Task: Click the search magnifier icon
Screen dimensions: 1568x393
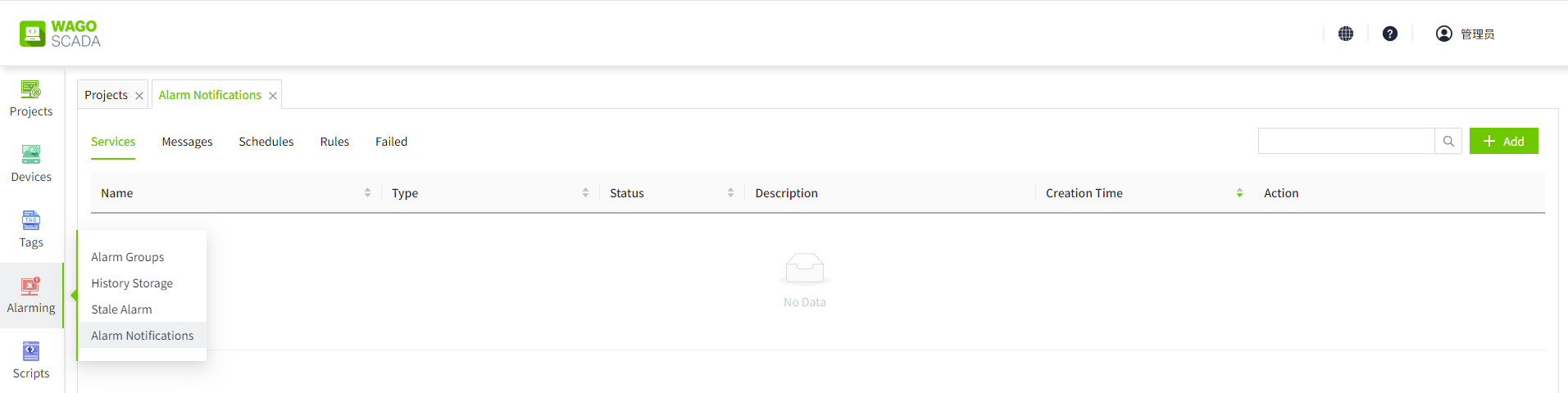Action: (x=1448, y=141)
